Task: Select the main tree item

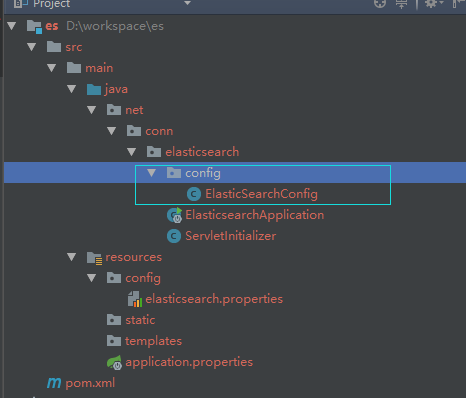Action: click(99, 68)
